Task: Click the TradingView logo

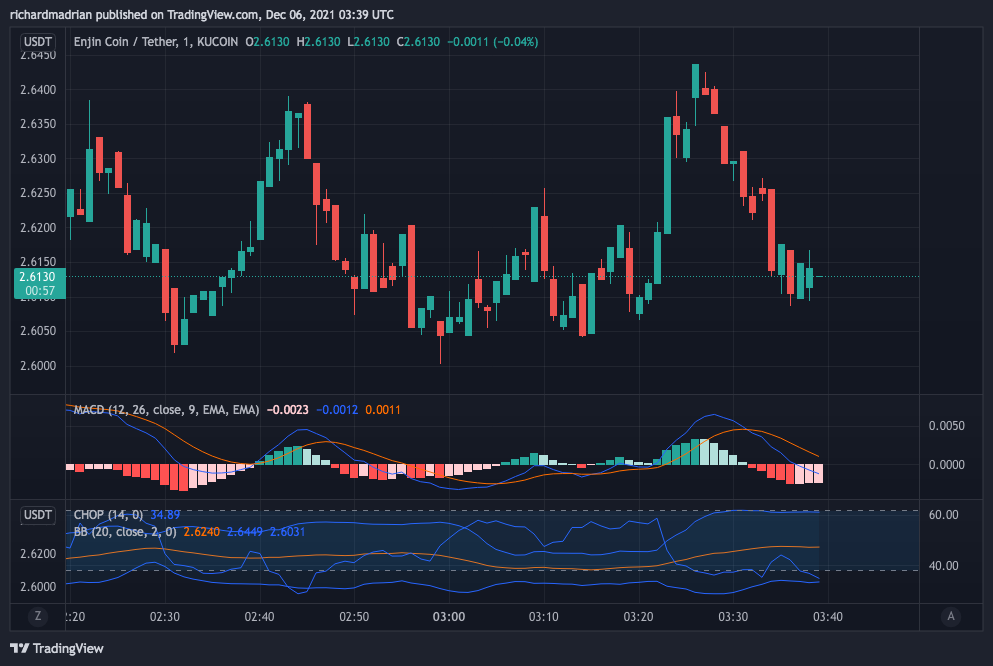Action: point(57,648)
